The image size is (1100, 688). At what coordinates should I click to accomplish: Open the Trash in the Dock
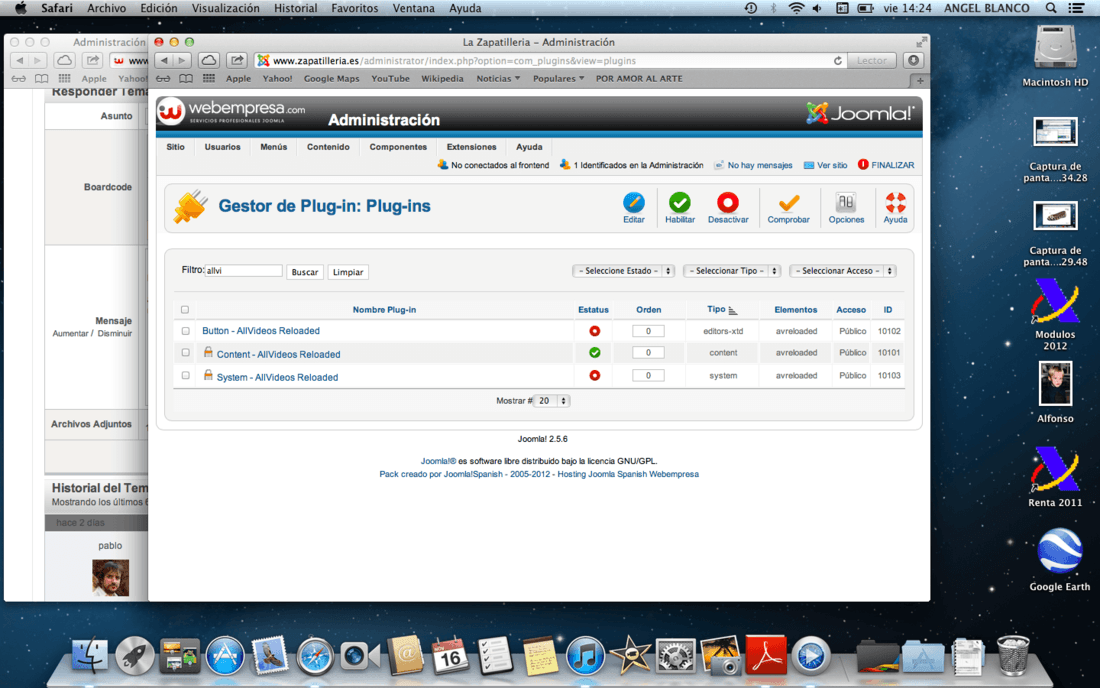pos(1013,656)
